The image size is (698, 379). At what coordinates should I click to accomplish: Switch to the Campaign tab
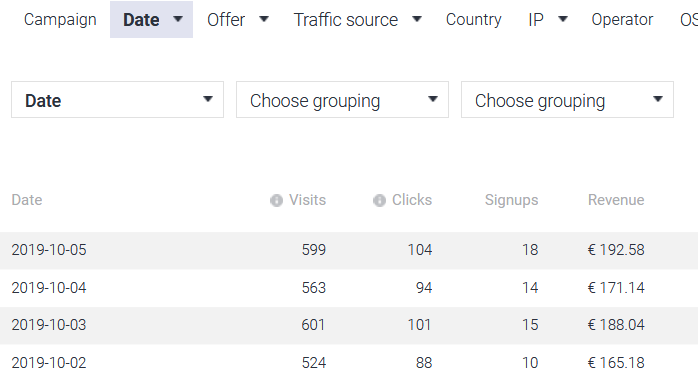60,20
